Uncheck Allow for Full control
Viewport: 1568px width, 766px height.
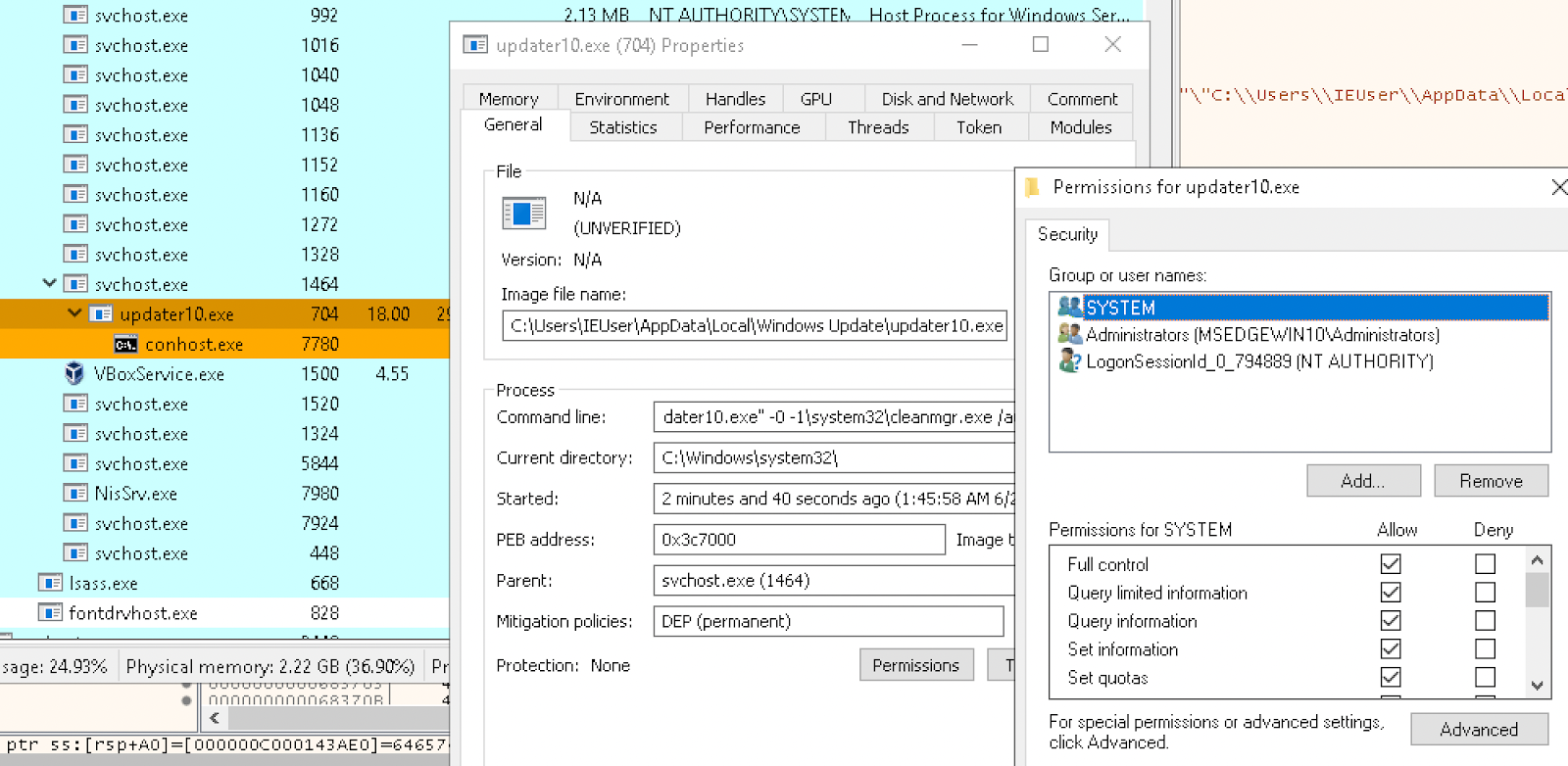click(1390, 564)
